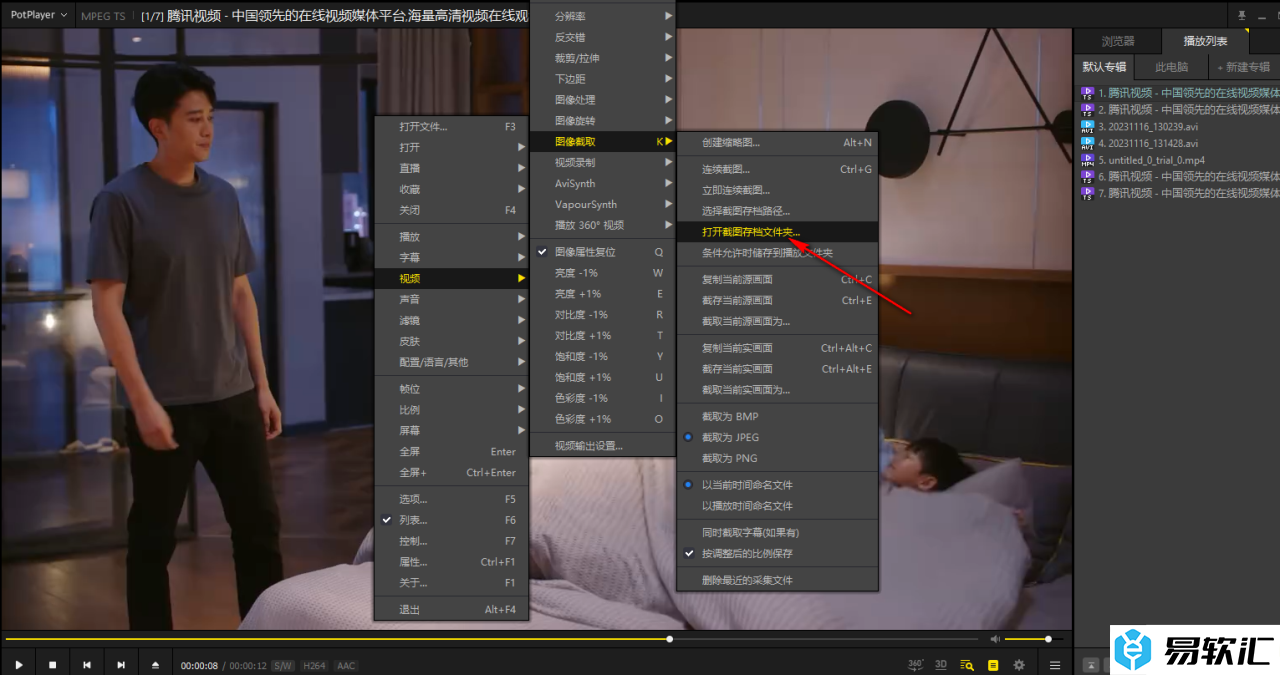
Task: Choose 删除最近的采集文件 entry
Action: point(777,580)
